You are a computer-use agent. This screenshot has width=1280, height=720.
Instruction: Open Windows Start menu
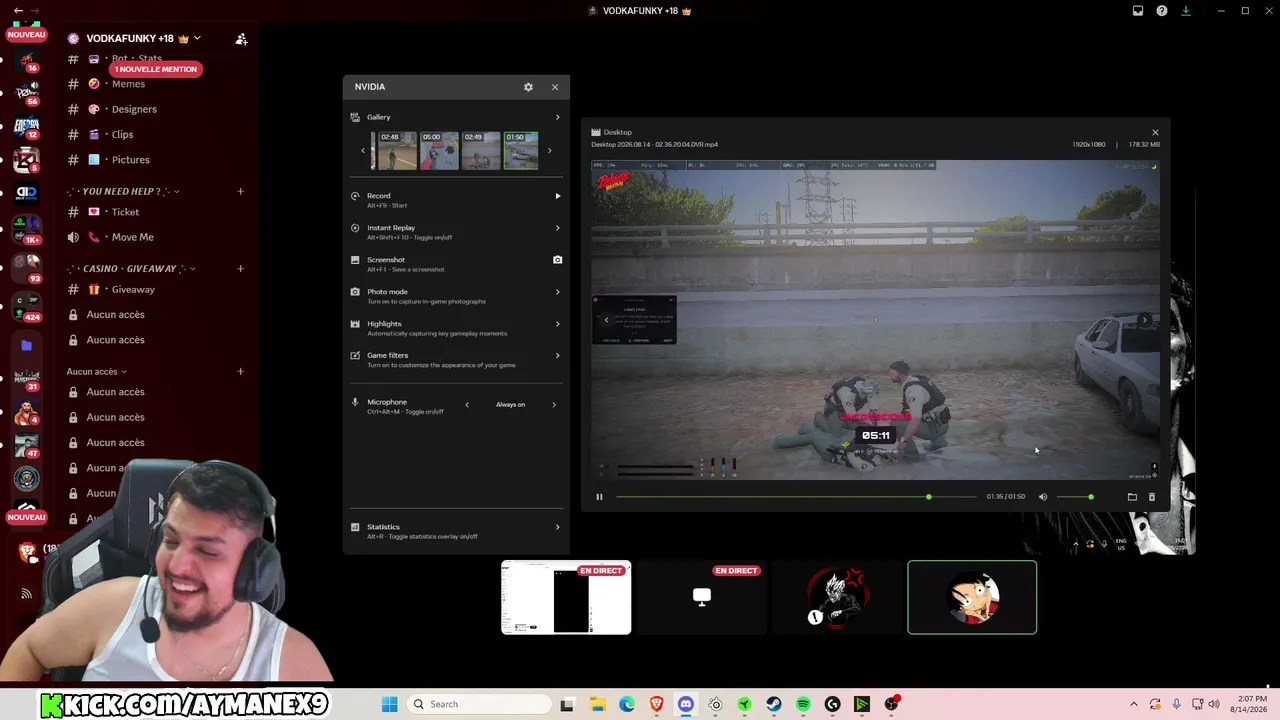[390, 704]
